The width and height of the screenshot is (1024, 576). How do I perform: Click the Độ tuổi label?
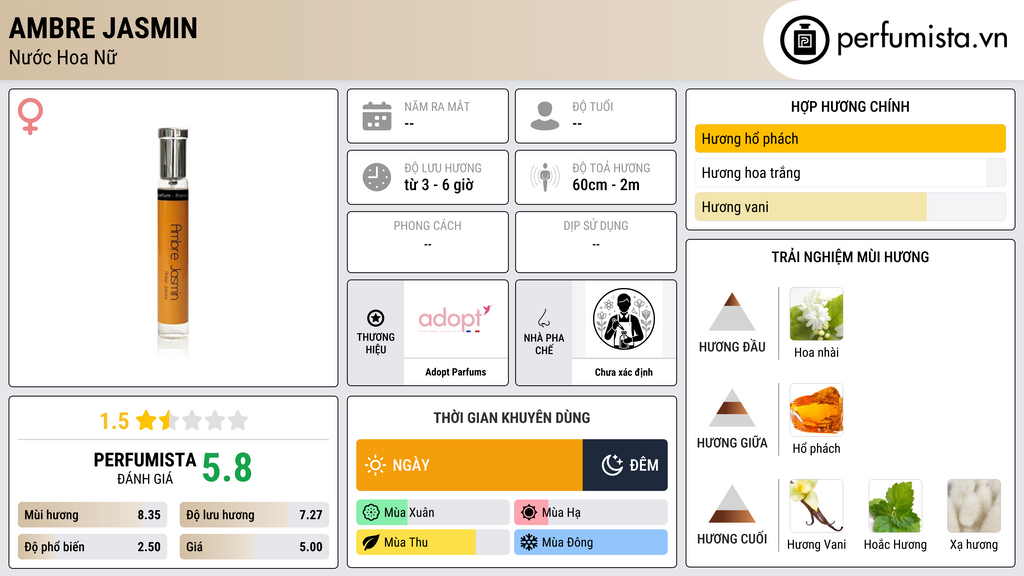593,106
